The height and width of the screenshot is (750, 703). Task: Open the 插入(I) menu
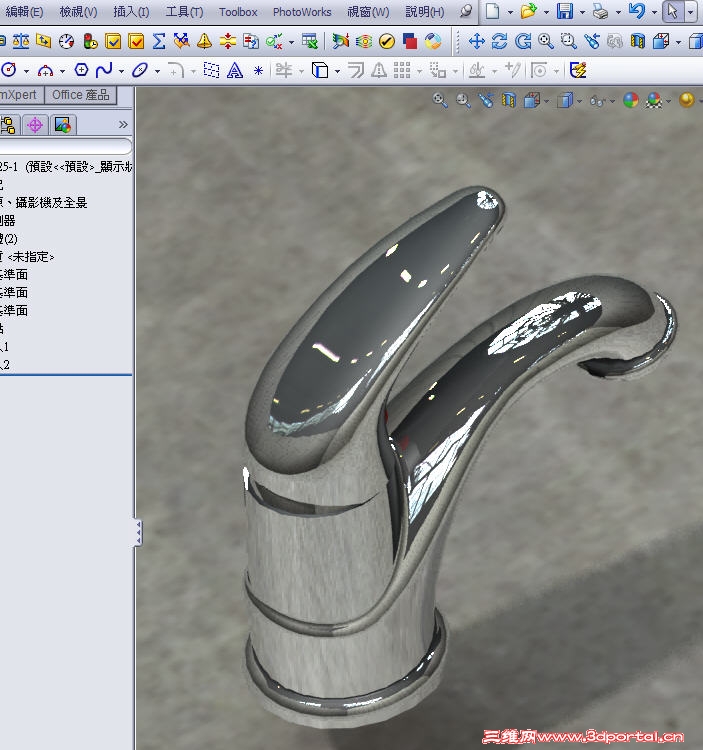pyautogui.click(x=131, y=11)
